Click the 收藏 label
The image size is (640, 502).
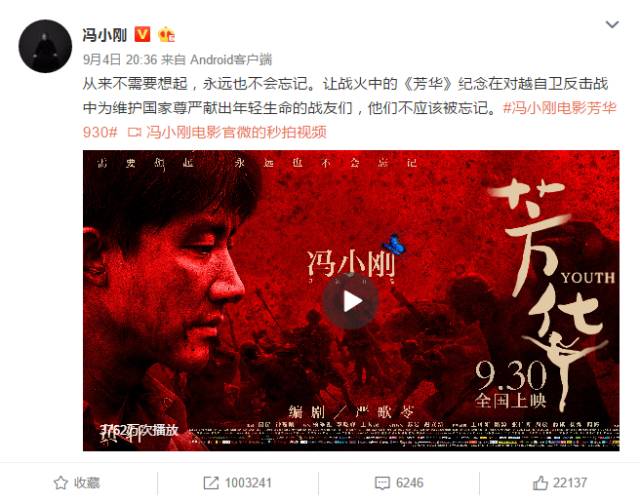click(x=87, y=483)
